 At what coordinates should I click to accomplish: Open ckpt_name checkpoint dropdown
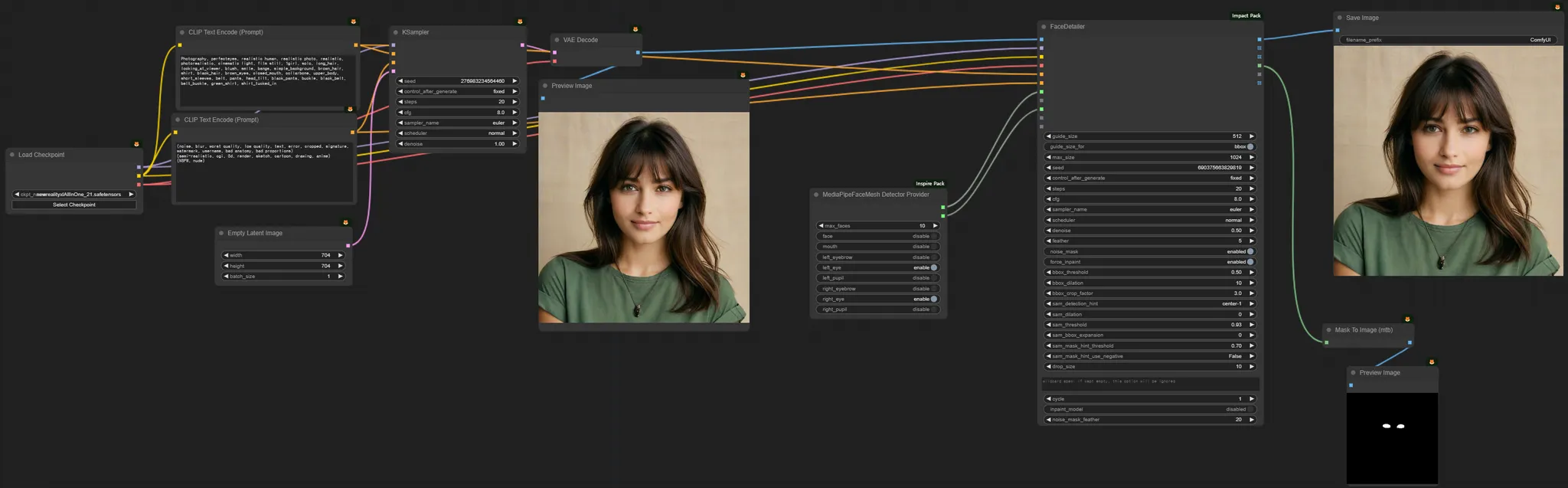(74, 195)
